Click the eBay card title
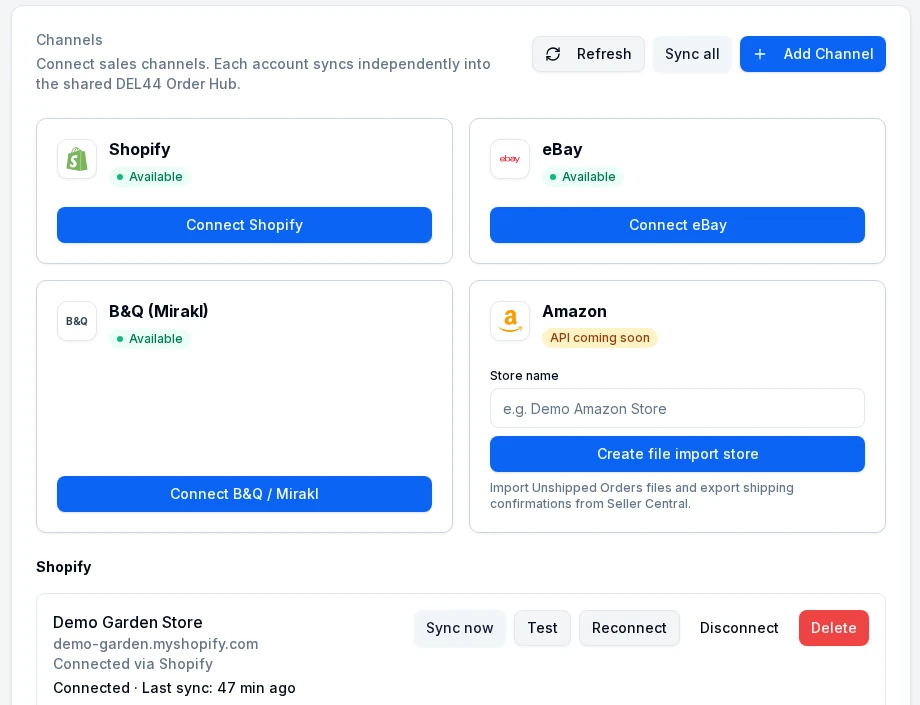920x705 pixels. pos(562,150)
